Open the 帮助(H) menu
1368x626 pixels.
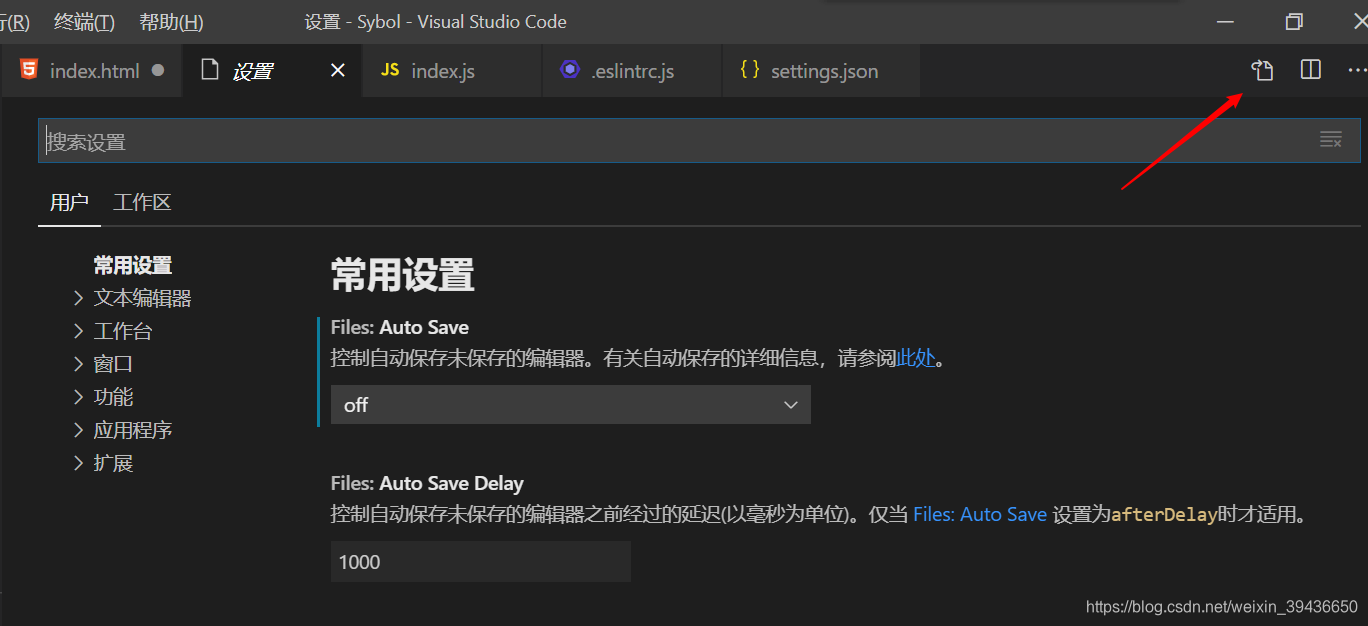[x=171, y=22]
